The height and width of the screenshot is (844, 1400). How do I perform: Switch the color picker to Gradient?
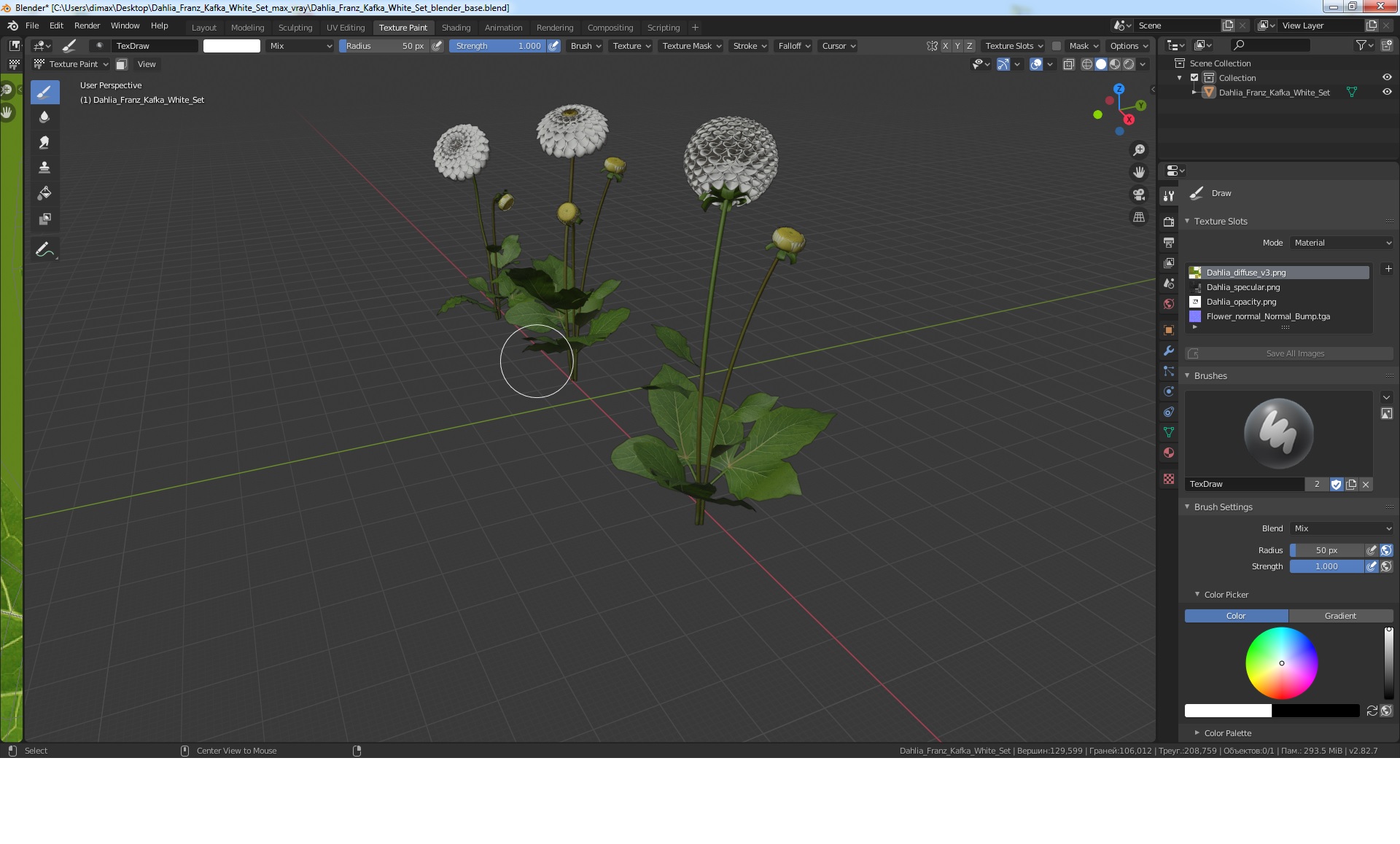1339,616
